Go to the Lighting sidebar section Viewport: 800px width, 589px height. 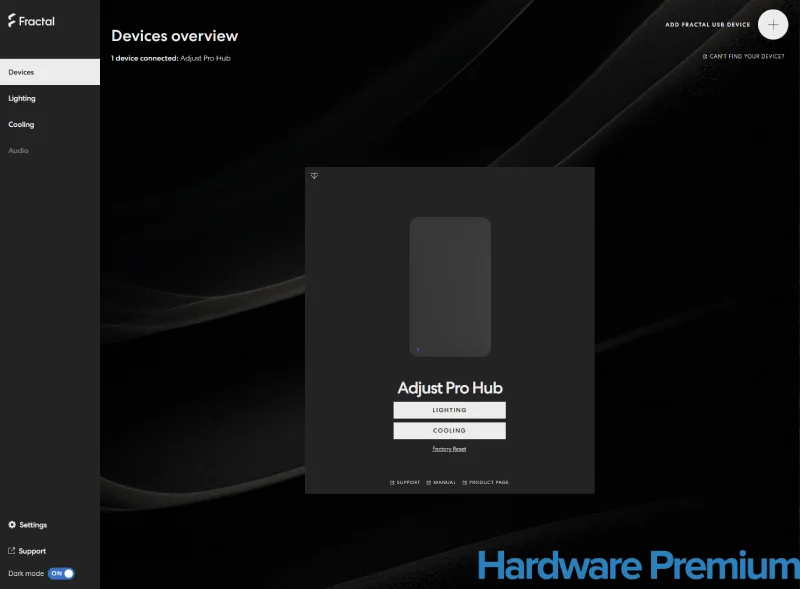pos(22,99)
